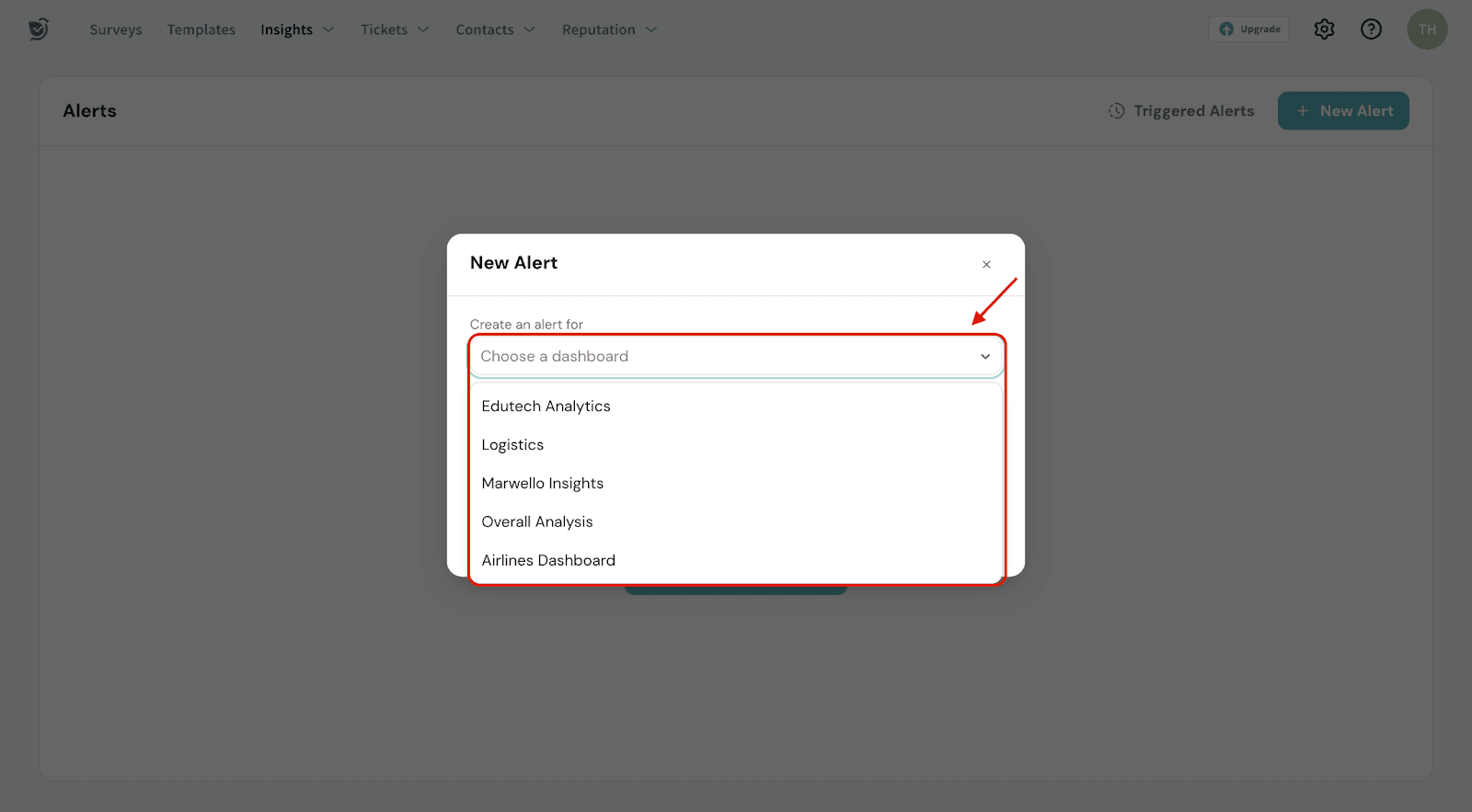The width and height of the screenshot is (1472, 812).
Task: Select Airlines Dashboard option
Action: (x=548, y=561)
